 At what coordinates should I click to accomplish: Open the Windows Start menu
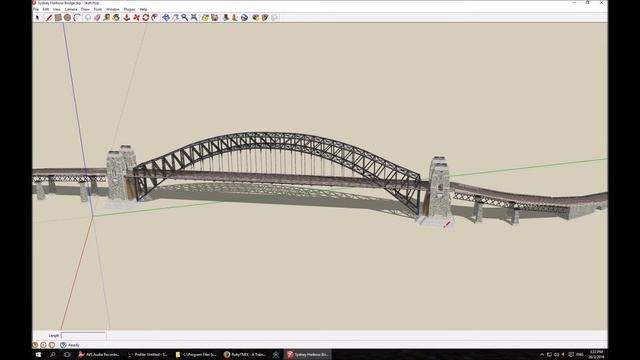pyautogui.click(x=38, y=355)
